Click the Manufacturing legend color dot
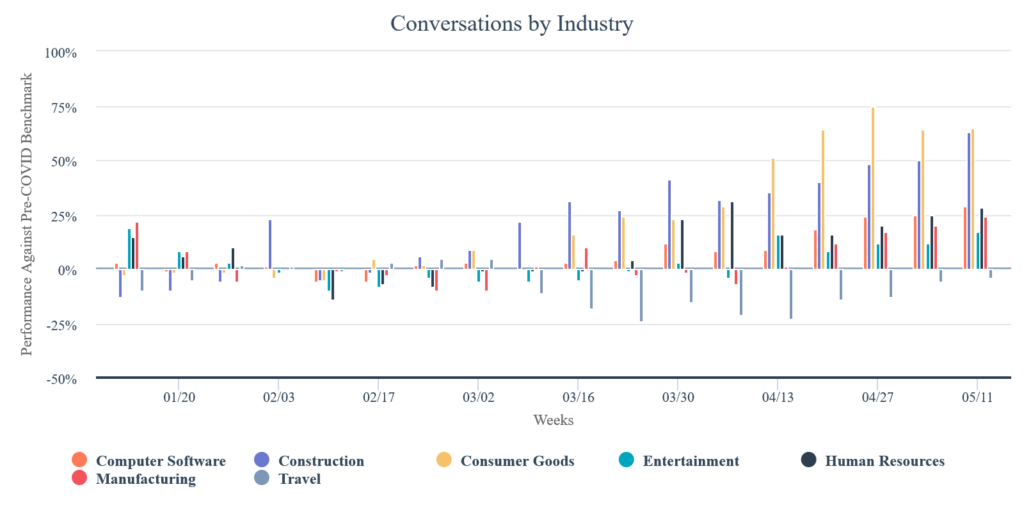Image resolution: width=1024 pixels, height=512 pixels. pos(79,478)
